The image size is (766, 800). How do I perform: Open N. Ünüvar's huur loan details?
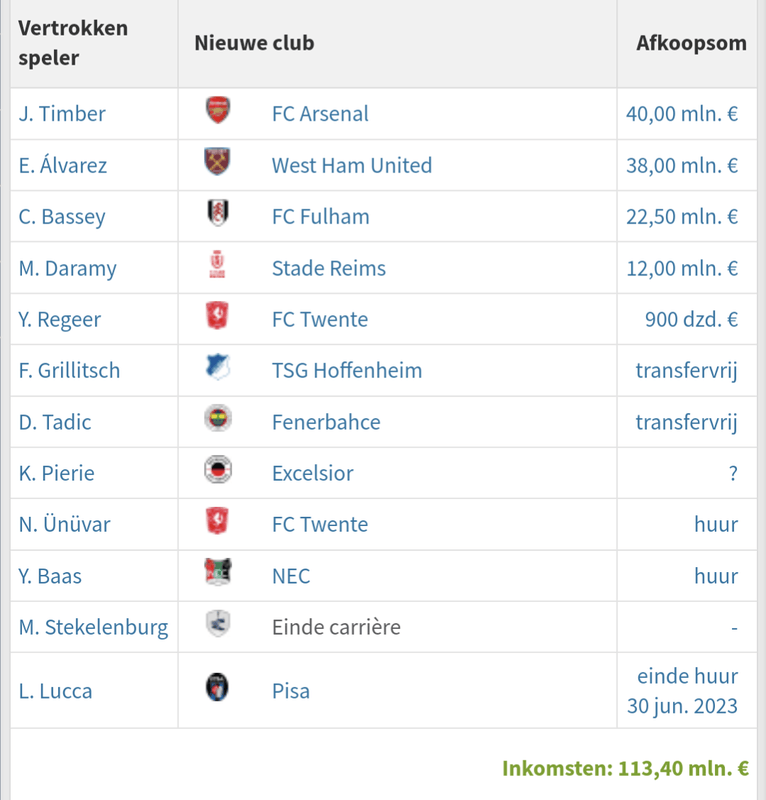coord(716,524)
